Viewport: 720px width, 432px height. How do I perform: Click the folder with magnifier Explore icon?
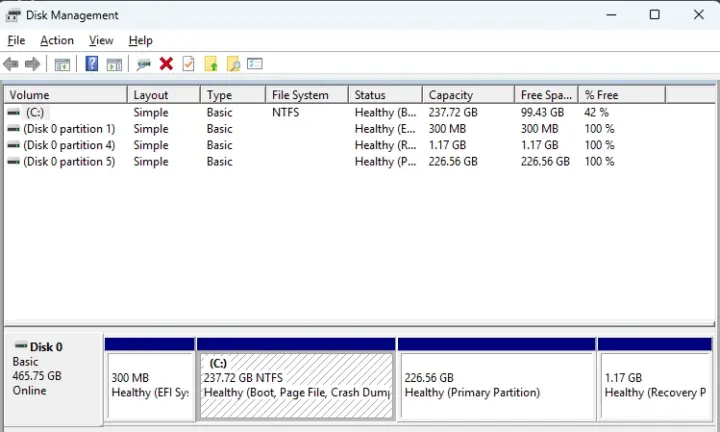[233, 63]
